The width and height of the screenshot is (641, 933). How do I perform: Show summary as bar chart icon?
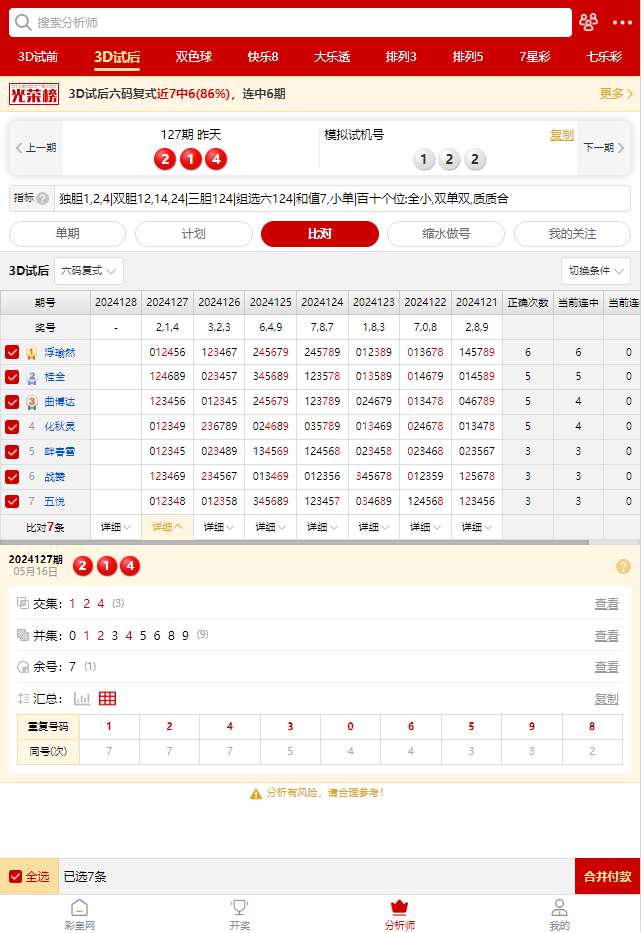click(x=82, y=699)
